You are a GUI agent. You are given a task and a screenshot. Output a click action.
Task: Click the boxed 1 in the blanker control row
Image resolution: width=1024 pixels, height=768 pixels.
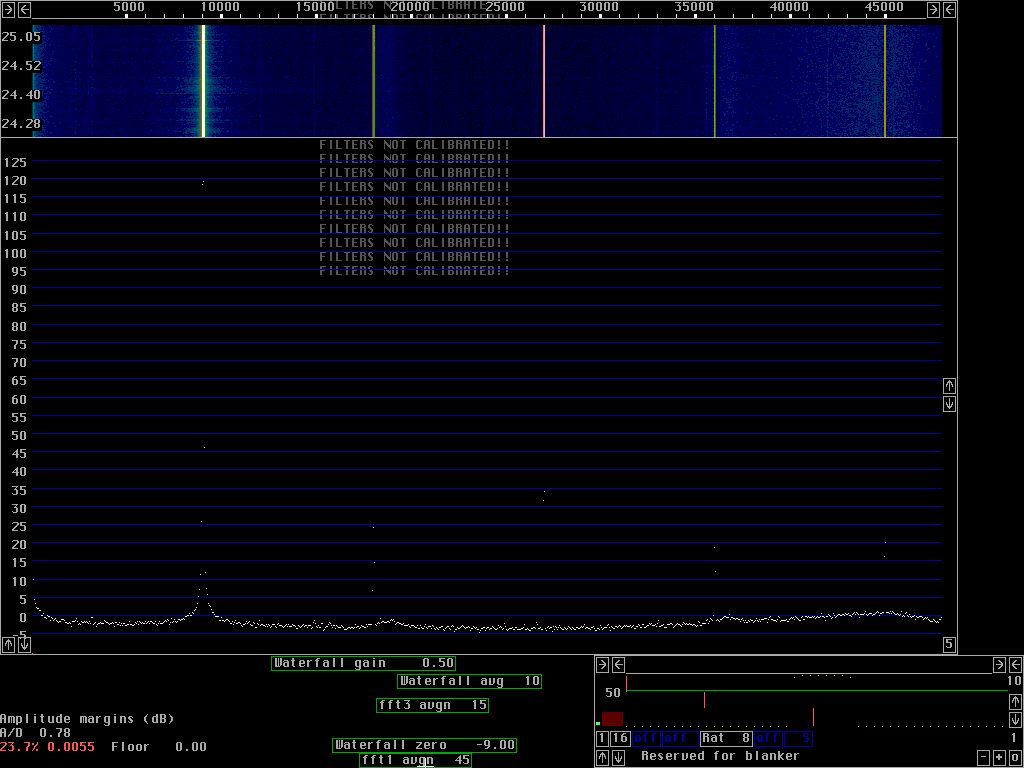point(602,739)
